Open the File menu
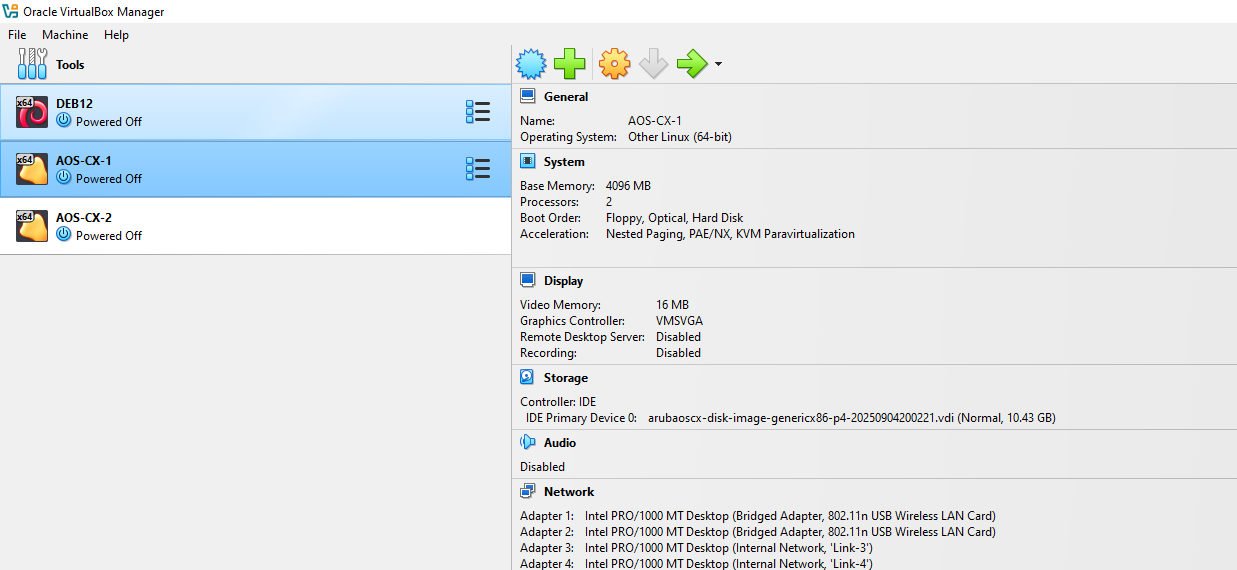Screen dimensions: 1237x570 click(17, 35)
